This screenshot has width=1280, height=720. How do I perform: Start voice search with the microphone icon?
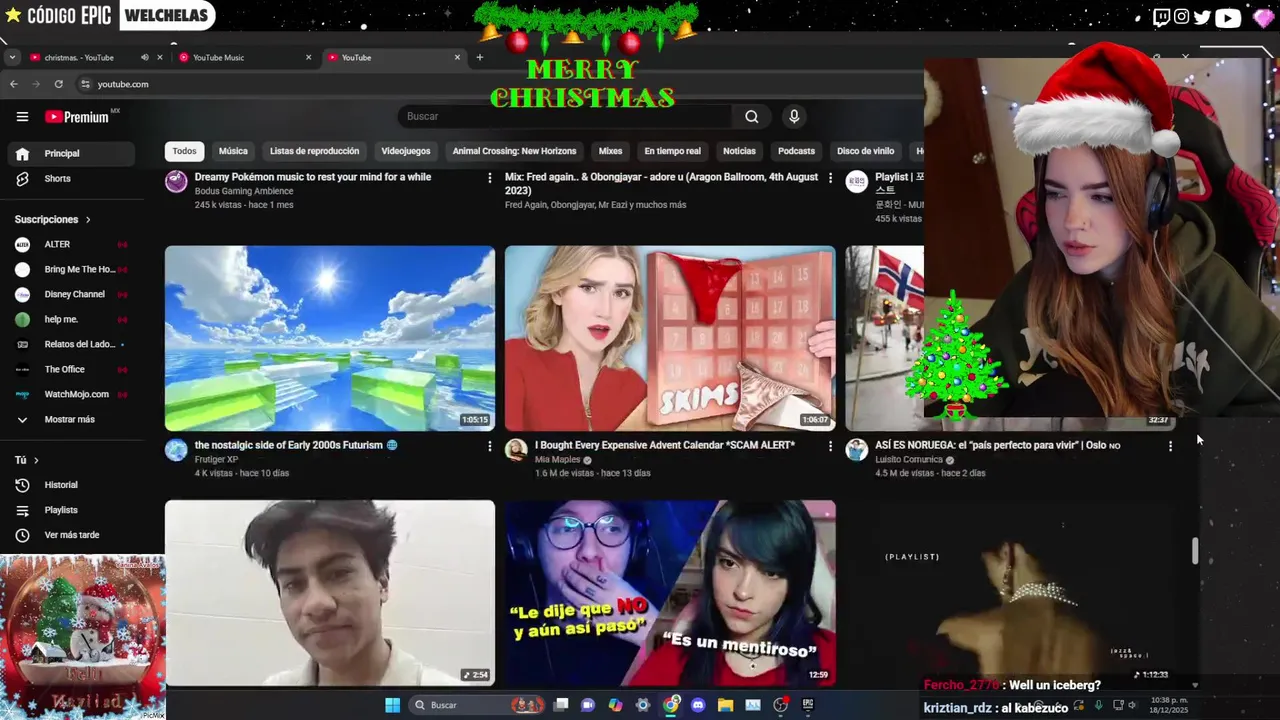point(794,117)
